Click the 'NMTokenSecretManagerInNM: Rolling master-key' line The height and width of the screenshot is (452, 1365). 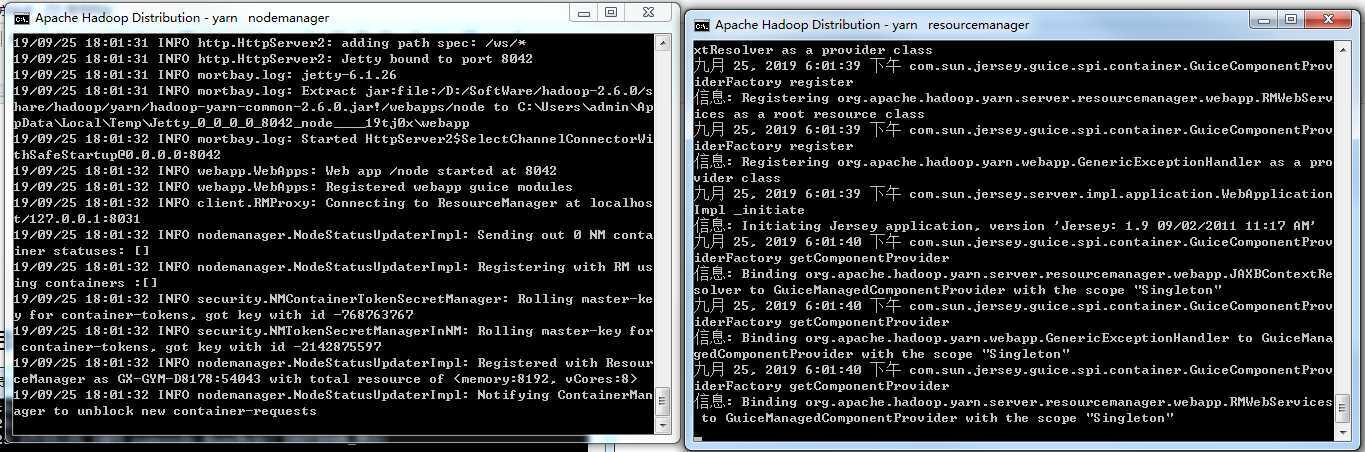(333, 330)
